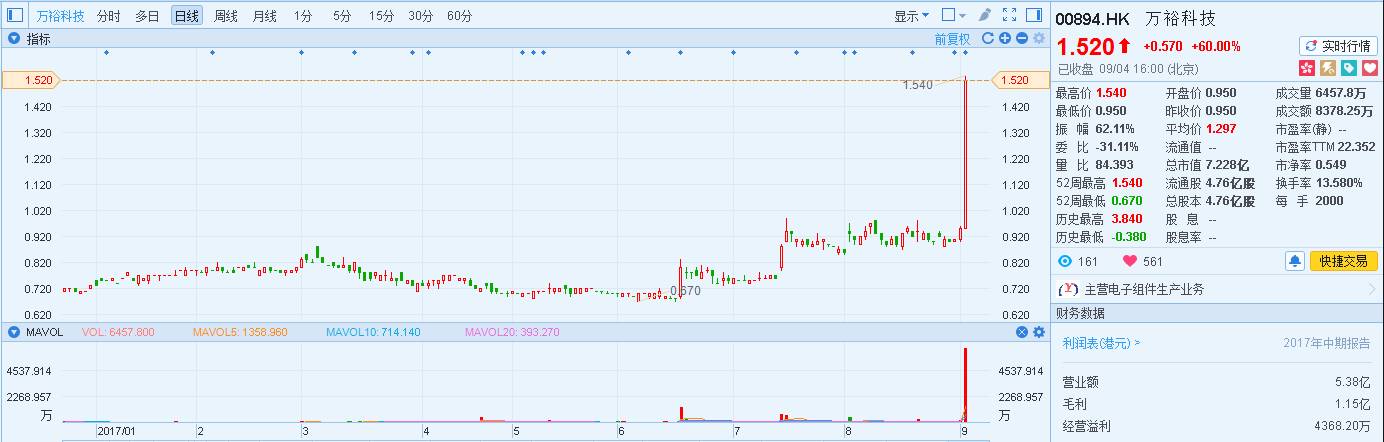Close the MAVOL volume panel
The image size is (1384, 442).
(1022, 332)
